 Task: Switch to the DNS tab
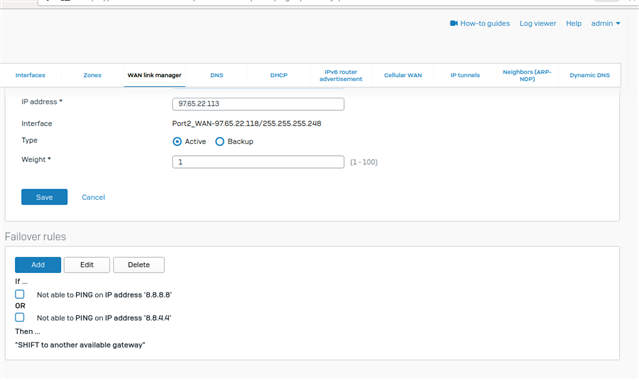(x=217, y=75)
